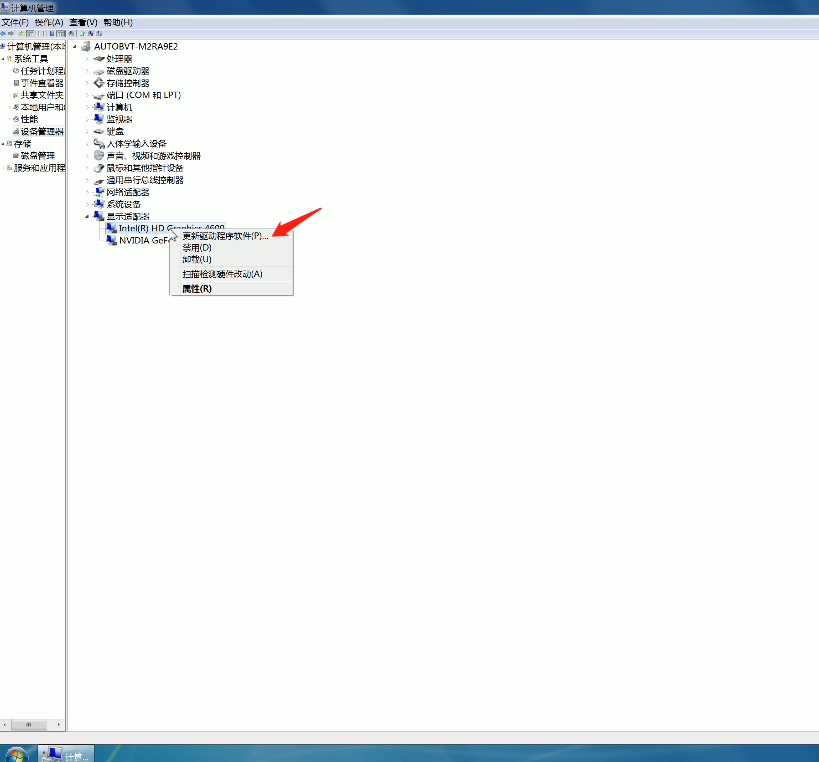Select the 鼠标和其他指针设备 label
The image size is (819, 762).
(145, 168)
